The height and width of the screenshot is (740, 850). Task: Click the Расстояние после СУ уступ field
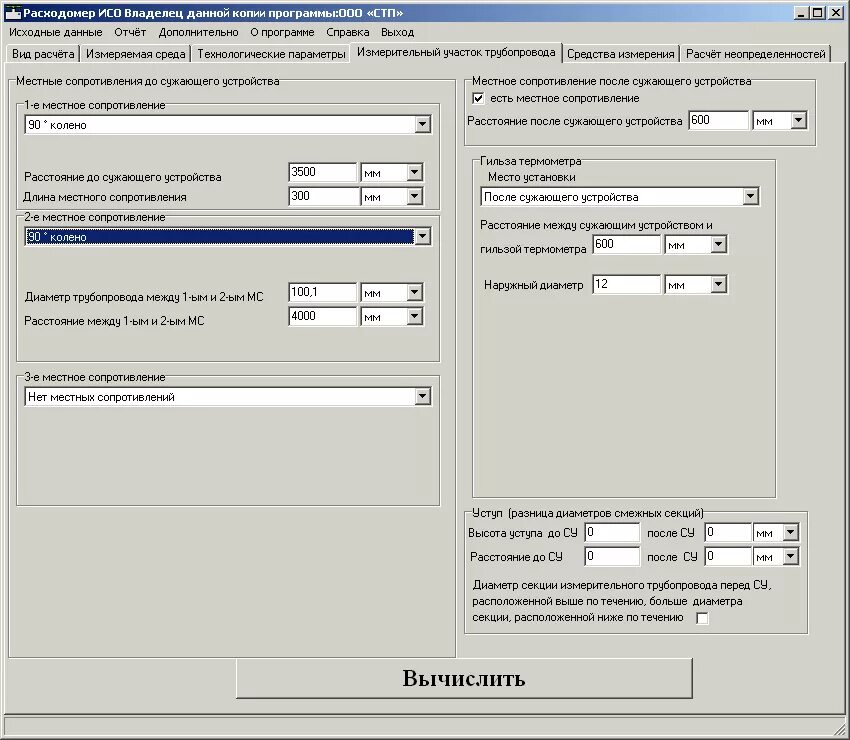728,556
